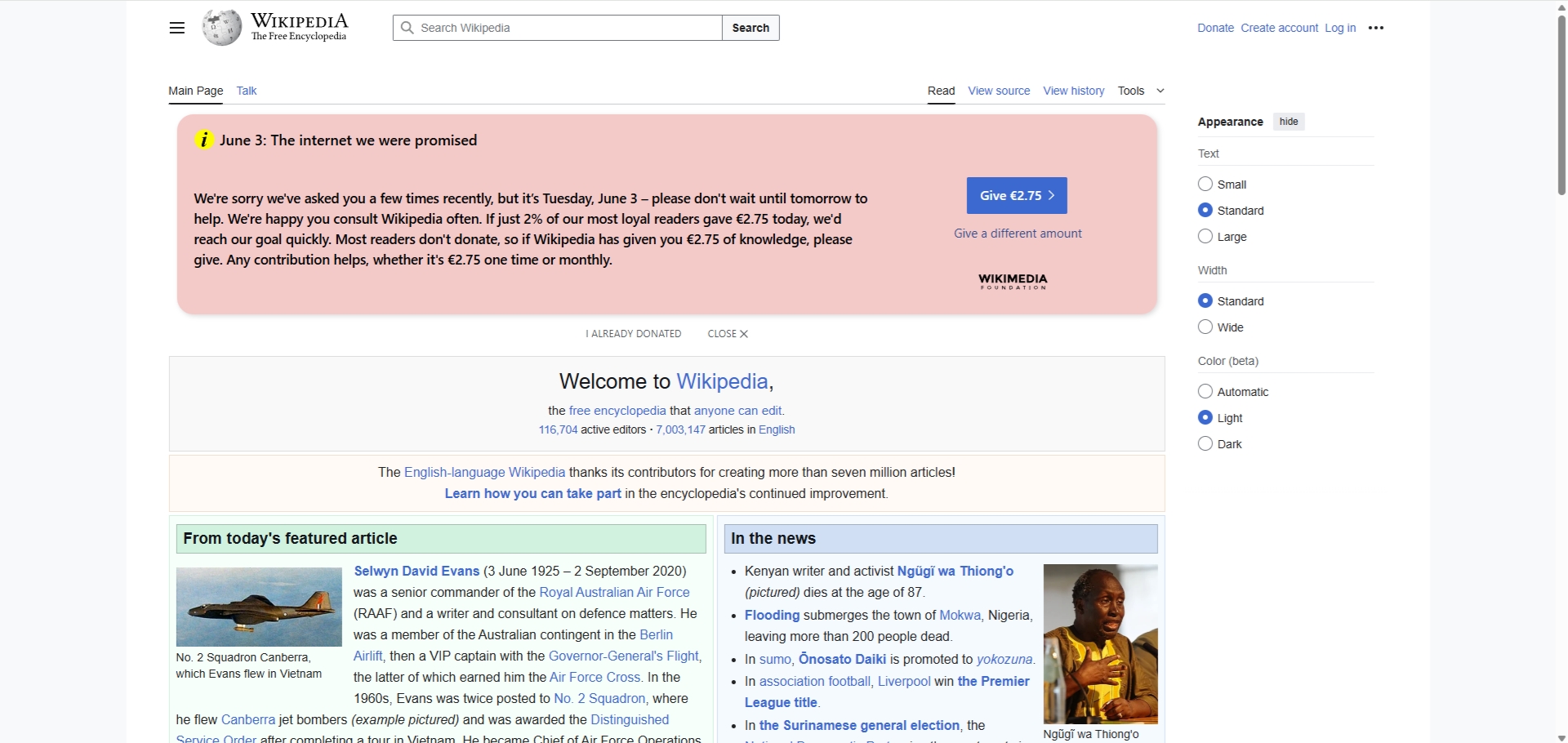The height and width of the screenshot is (743, 1568).
Task: Select Small text size
Action: [1205, 184]
